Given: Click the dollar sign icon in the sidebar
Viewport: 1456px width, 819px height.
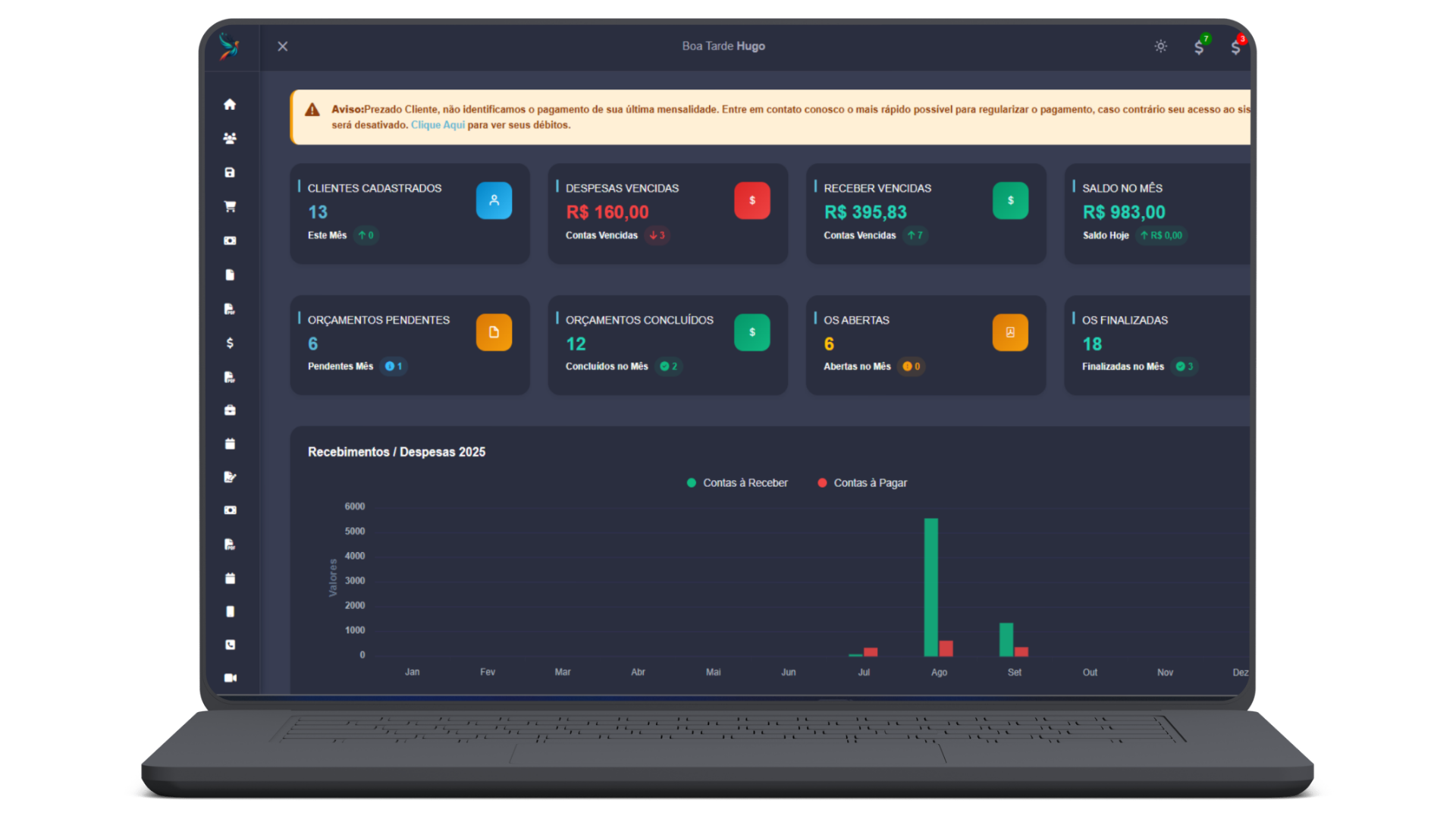Looking at the screenshot, I should 230,343.
